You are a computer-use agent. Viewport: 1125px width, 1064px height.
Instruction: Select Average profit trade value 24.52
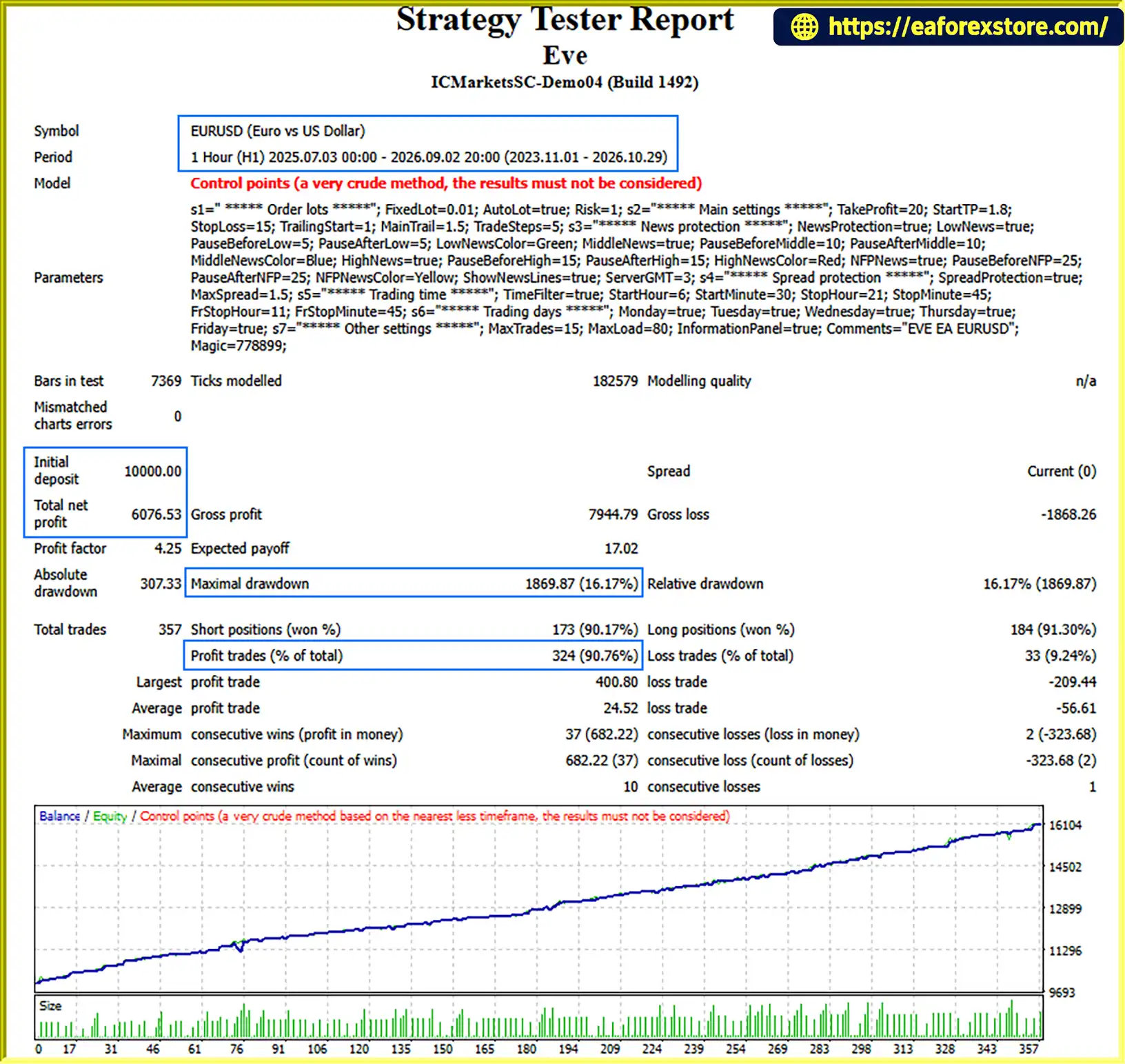click(x=620, y=708)
